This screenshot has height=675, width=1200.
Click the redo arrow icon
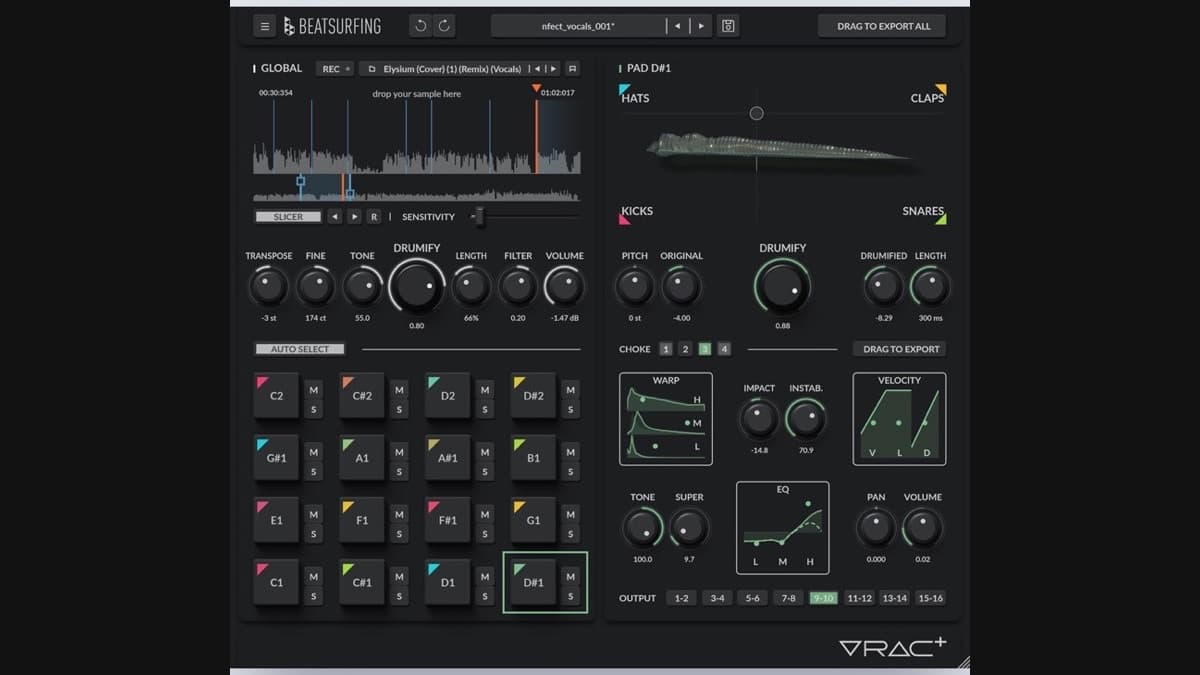point(445,26)
